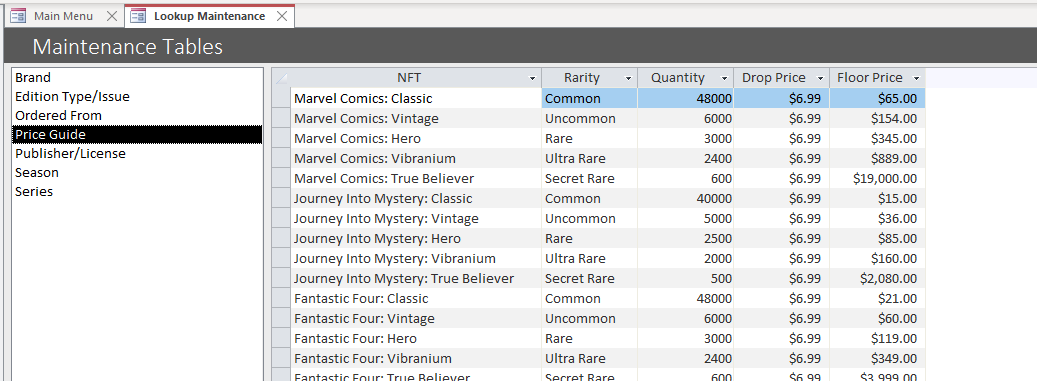Open the Rarity column filter dropdown
The width and height of the screenshot is (1037, 381).
628,78
